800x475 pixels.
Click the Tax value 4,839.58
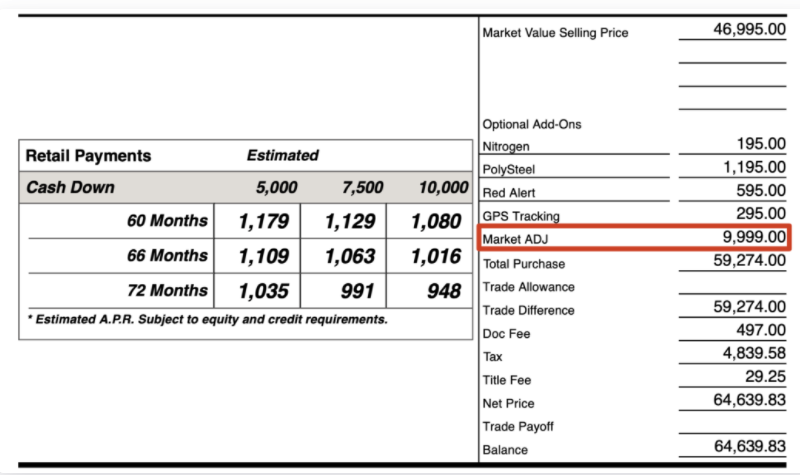tap(754, 353)
